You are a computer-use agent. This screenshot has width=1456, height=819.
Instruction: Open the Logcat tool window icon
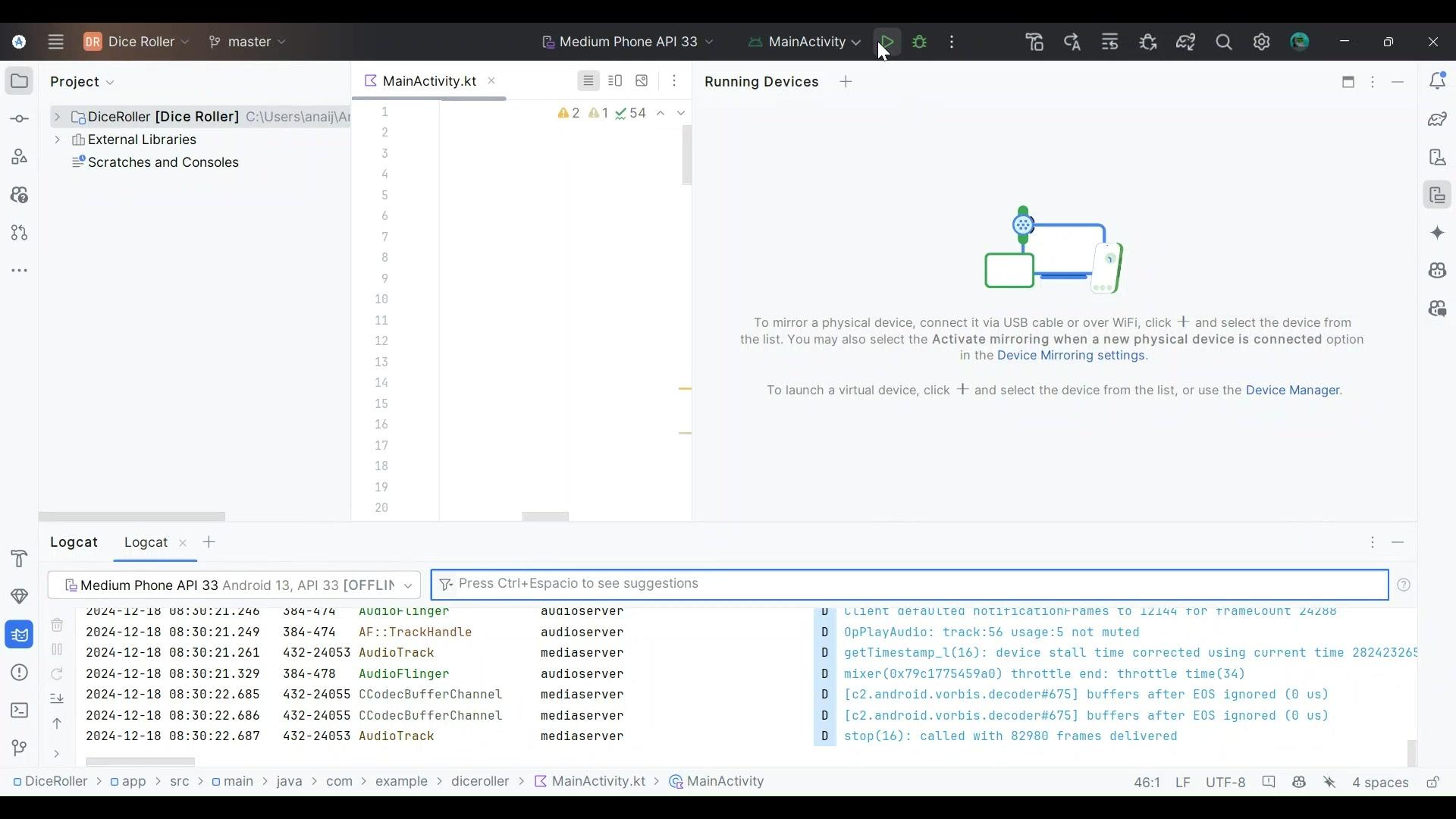click(x=19, y=635)
